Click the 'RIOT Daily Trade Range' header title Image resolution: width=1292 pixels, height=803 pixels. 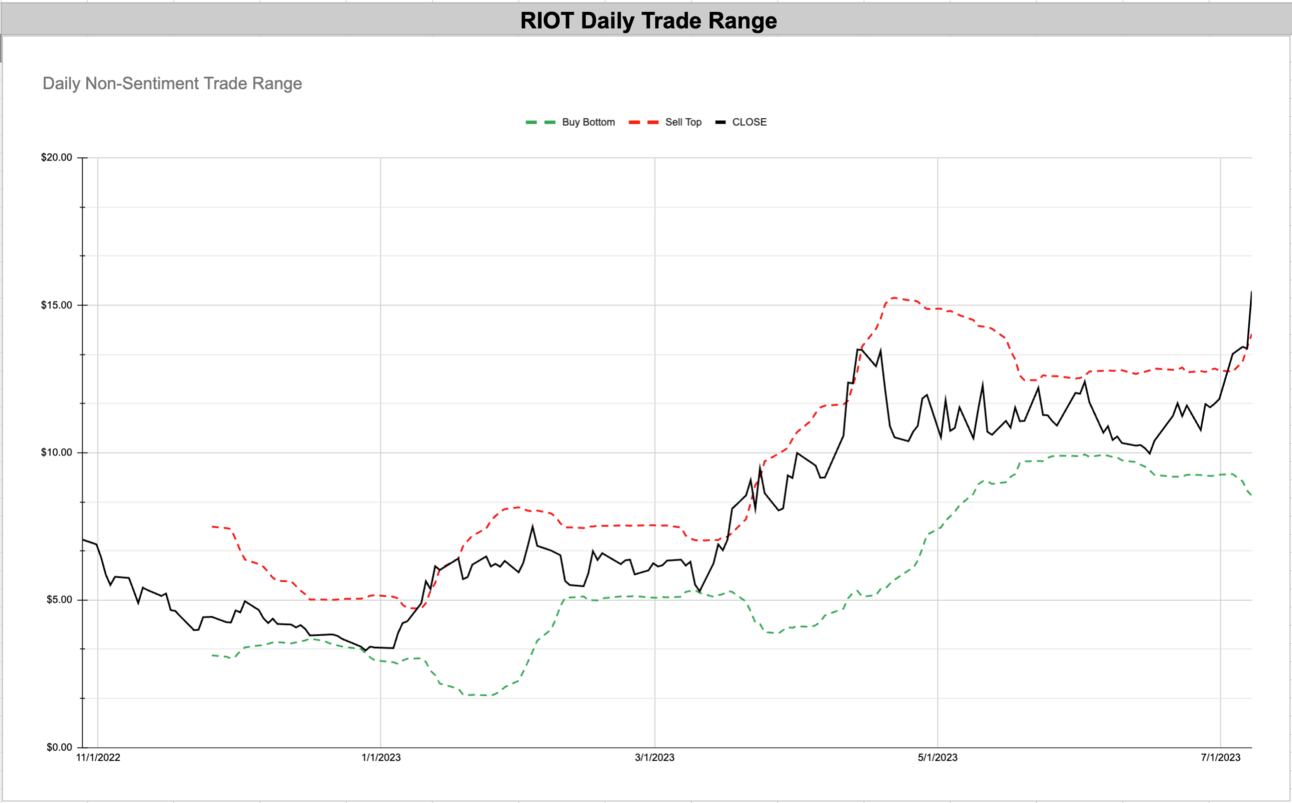pos(648,20)
